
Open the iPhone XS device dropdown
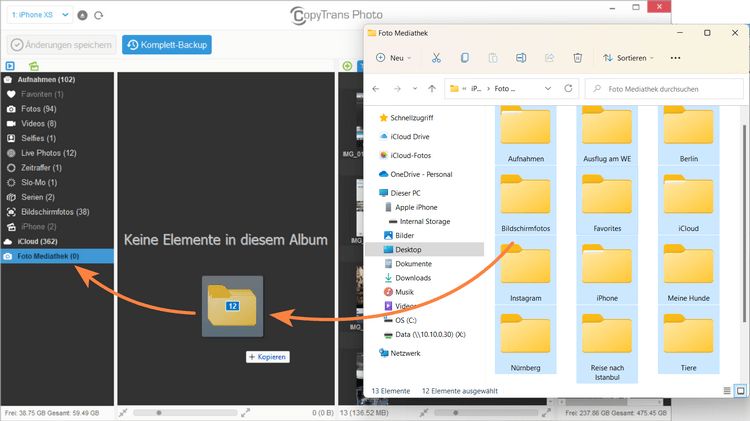[40, 15]
